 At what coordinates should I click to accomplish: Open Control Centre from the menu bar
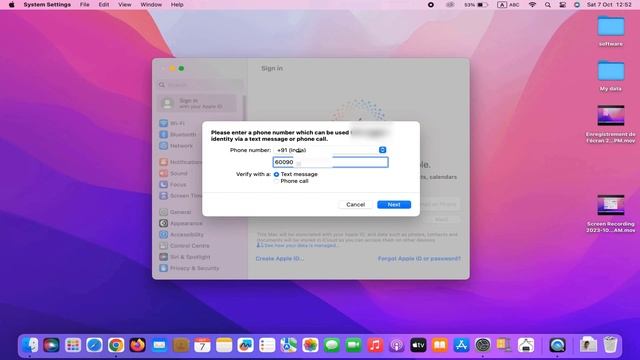[x=562, y=5]
